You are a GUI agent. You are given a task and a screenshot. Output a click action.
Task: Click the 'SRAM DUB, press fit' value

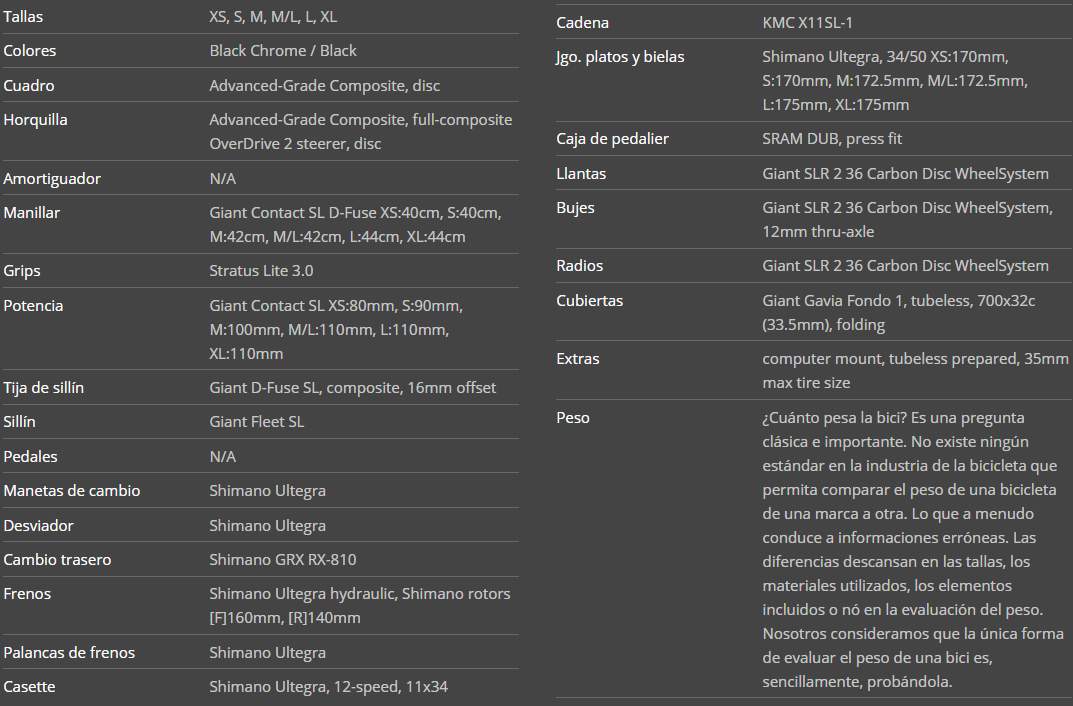click(x=832, y=139)
